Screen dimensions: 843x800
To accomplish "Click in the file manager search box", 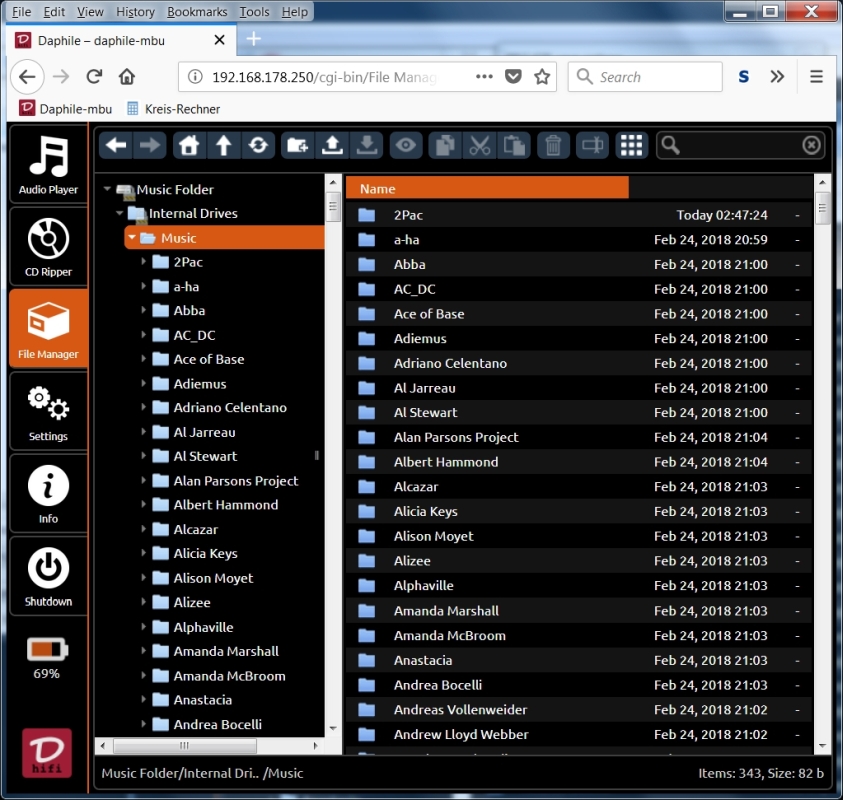I will coord(739,145).
